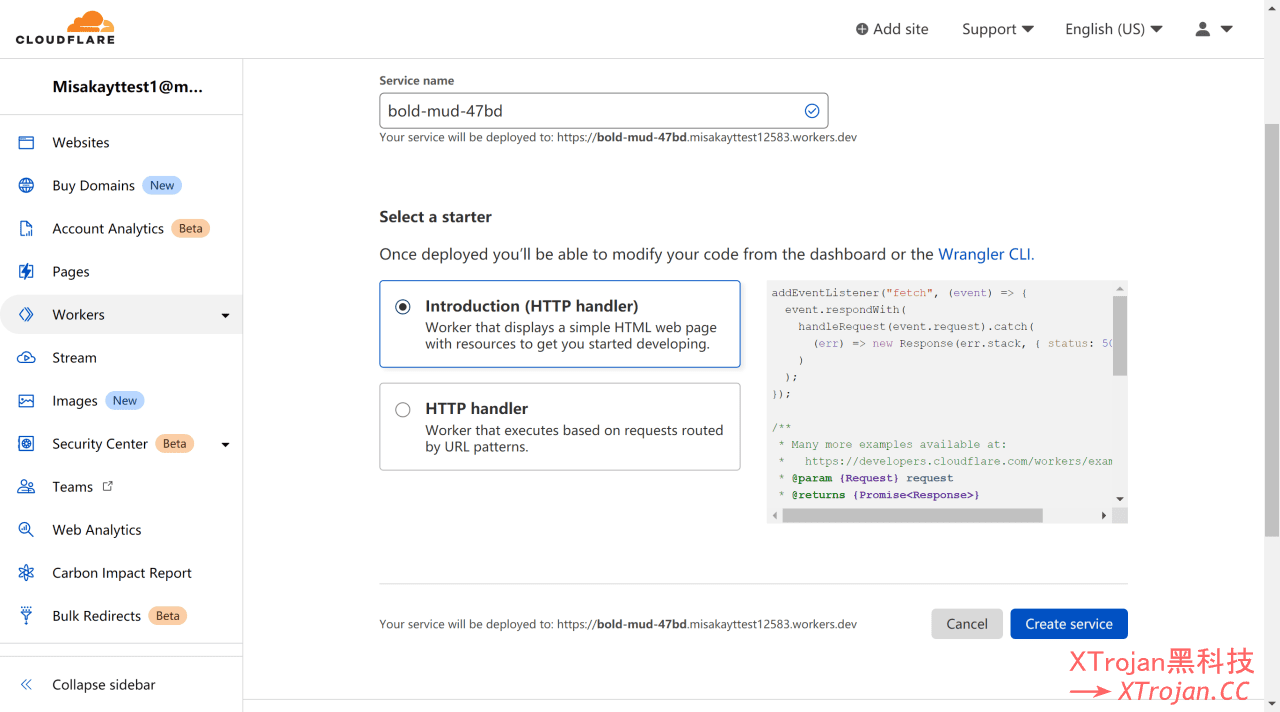
Task: Click the service name validation checkmark
Action: (x=812, y=111)
